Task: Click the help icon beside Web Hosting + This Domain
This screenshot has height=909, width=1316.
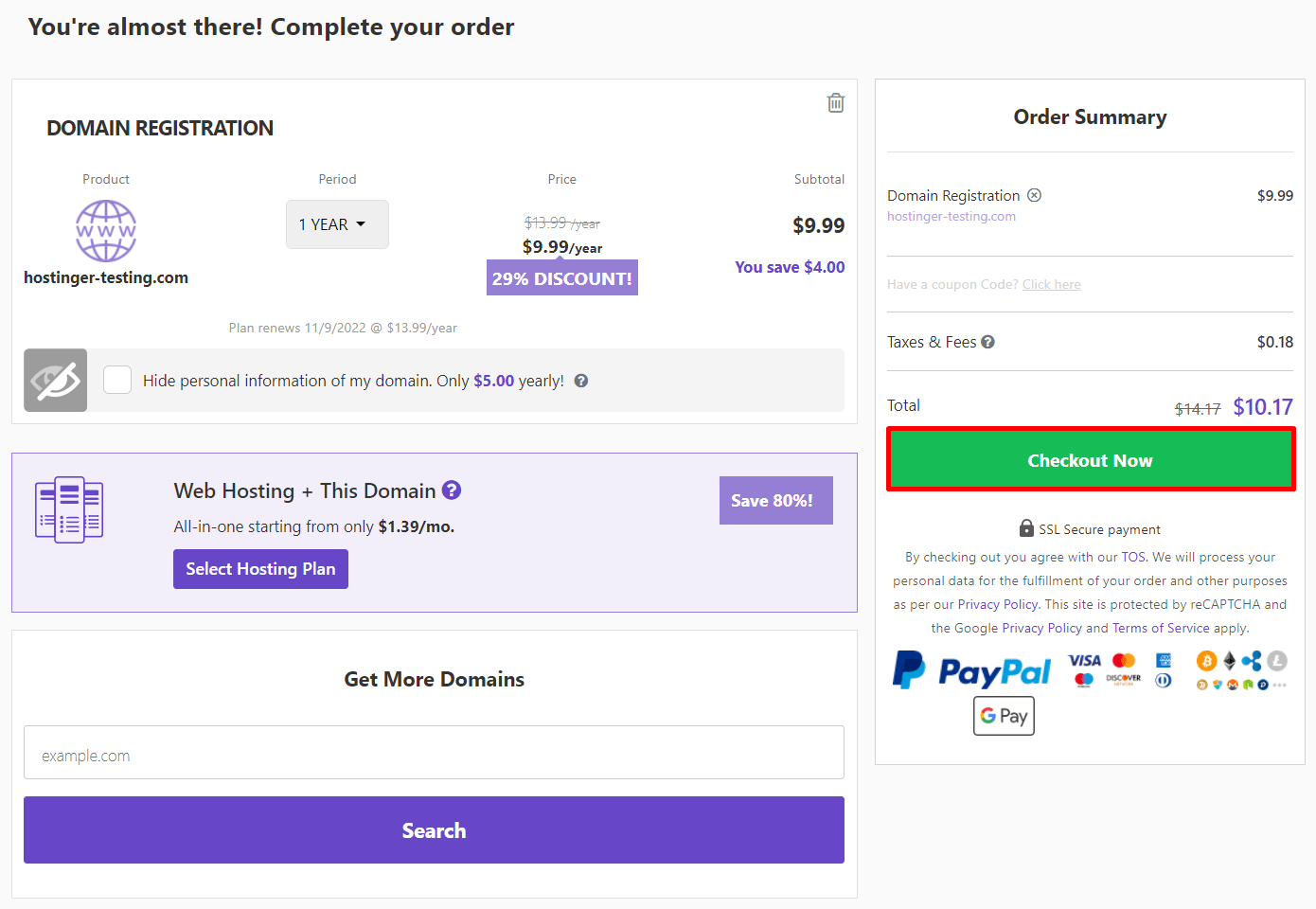Action: [452, 490]
